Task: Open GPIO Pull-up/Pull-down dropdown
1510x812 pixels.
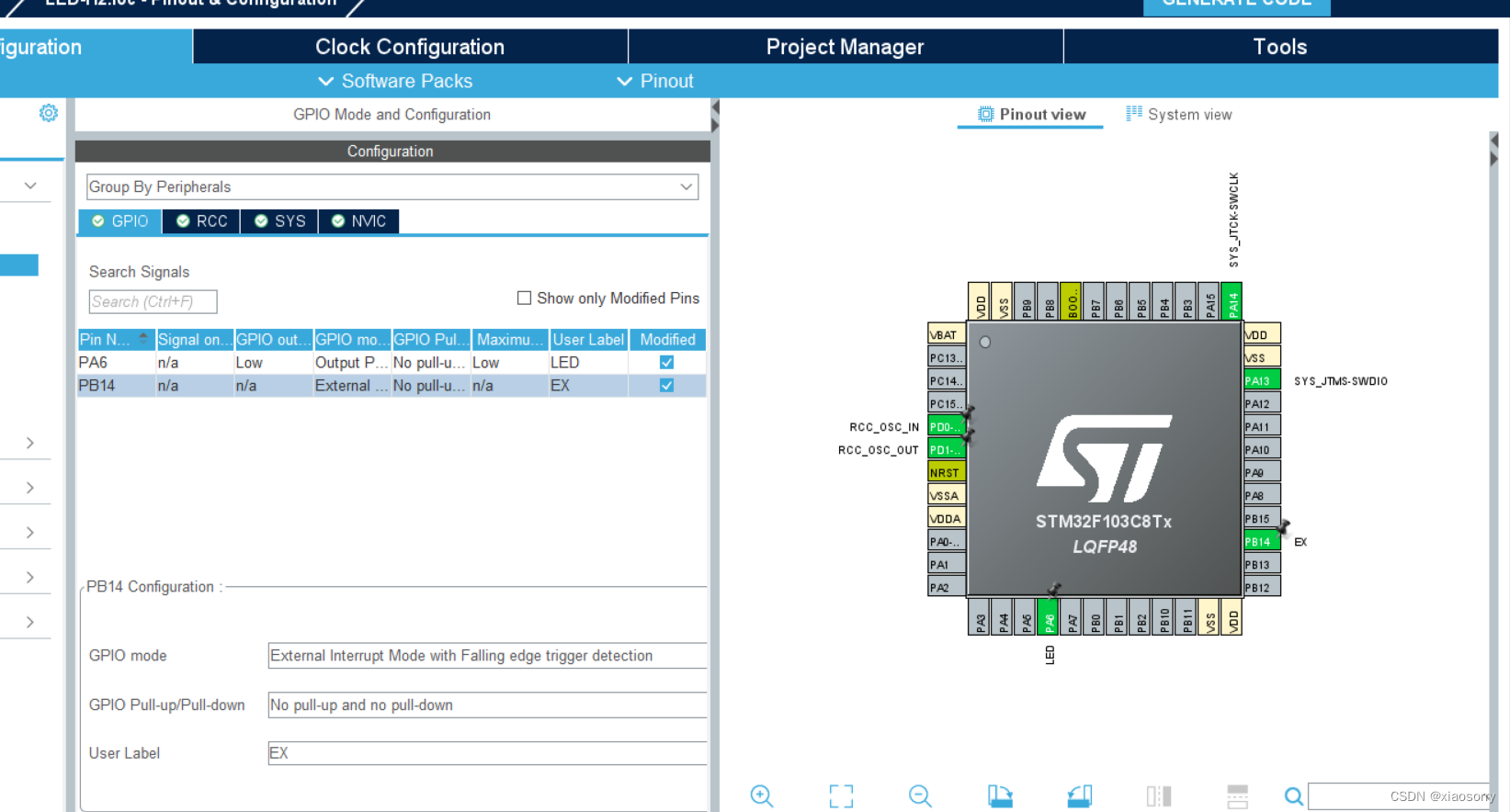Action: tap(487, 705)
